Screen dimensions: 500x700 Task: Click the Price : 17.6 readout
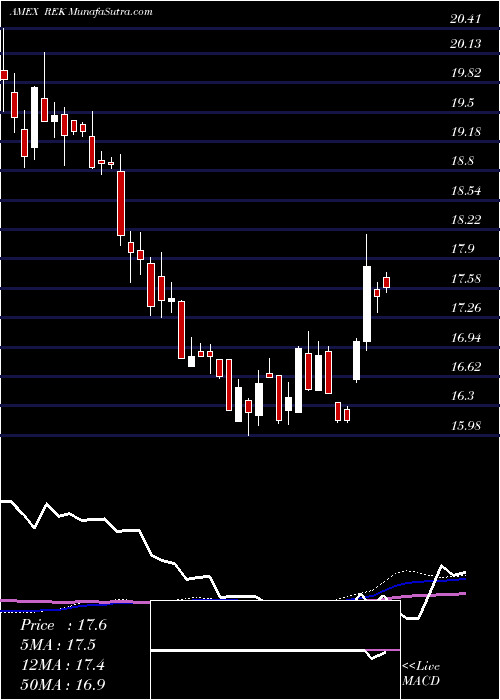click(x=63, y=625)
